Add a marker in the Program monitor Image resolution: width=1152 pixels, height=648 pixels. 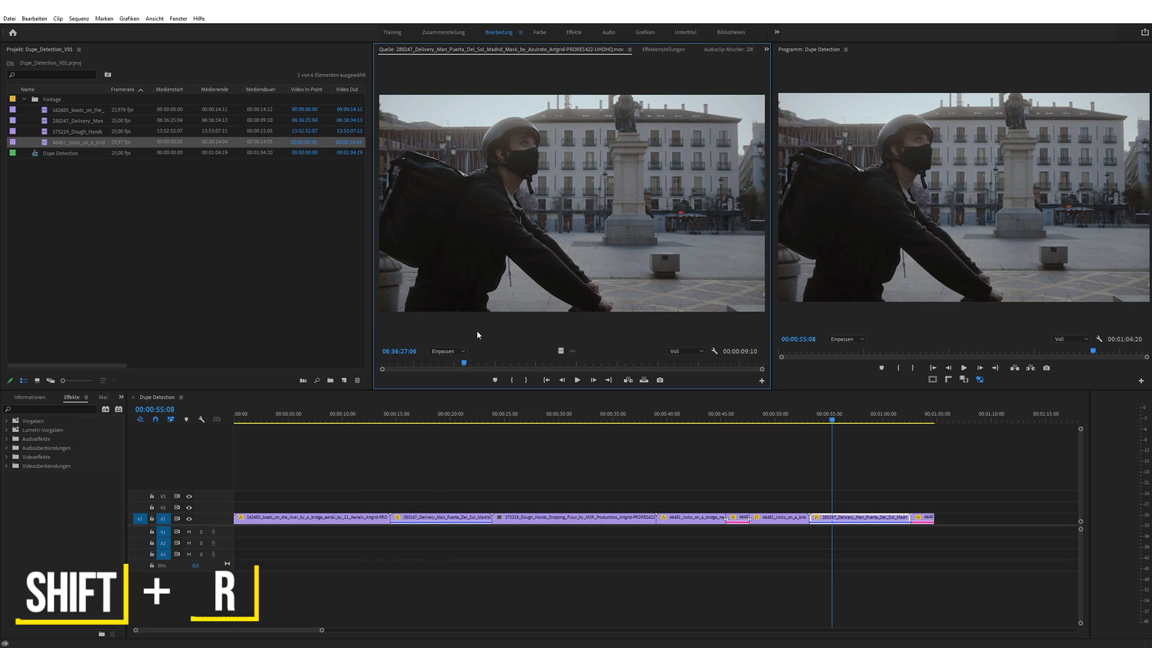[881, 368]
